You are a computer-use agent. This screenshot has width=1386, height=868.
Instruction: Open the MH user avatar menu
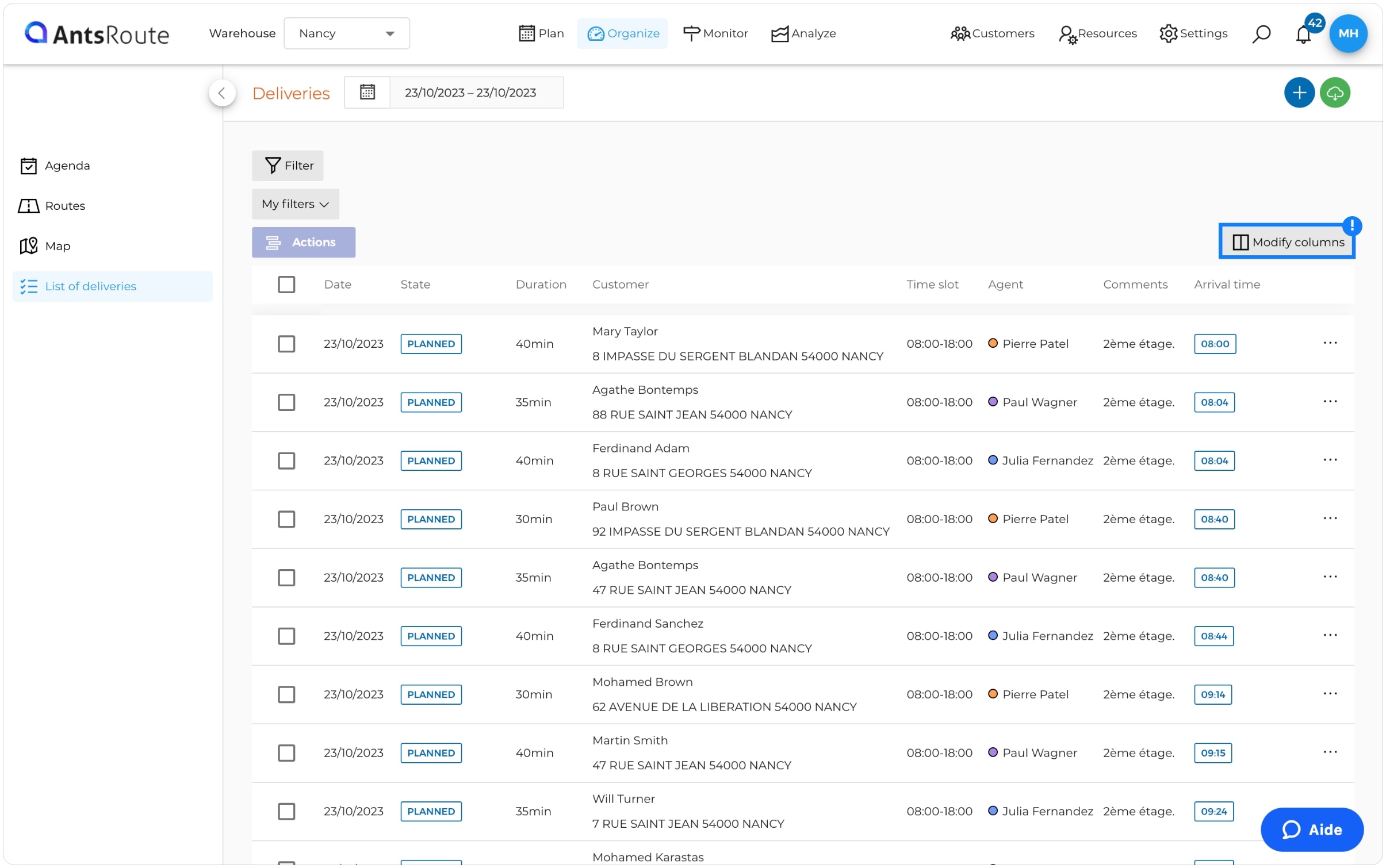pyautogui.click(x=1347, y=33)
